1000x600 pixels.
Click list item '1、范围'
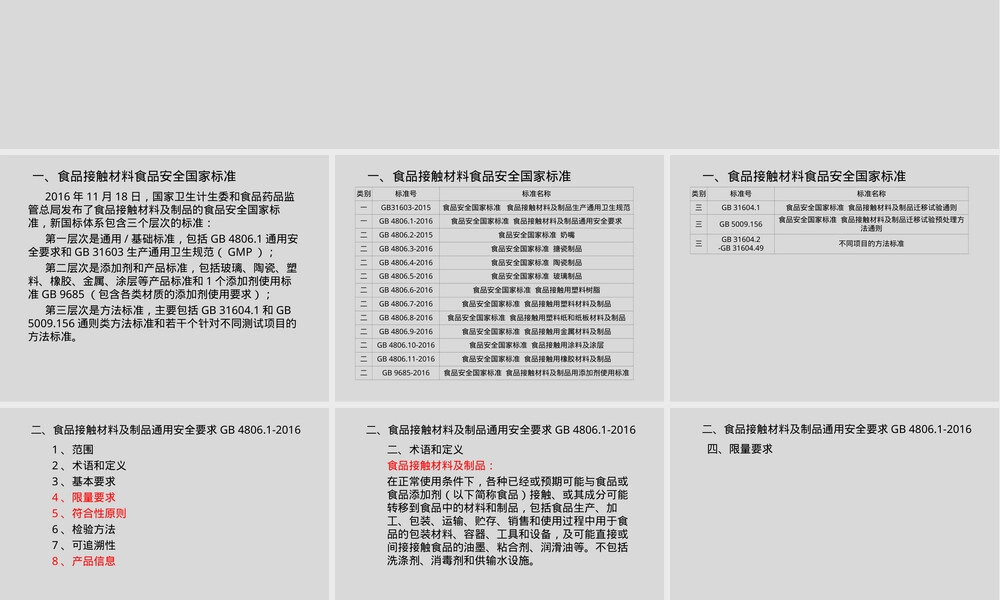click(x=73, y=450)
